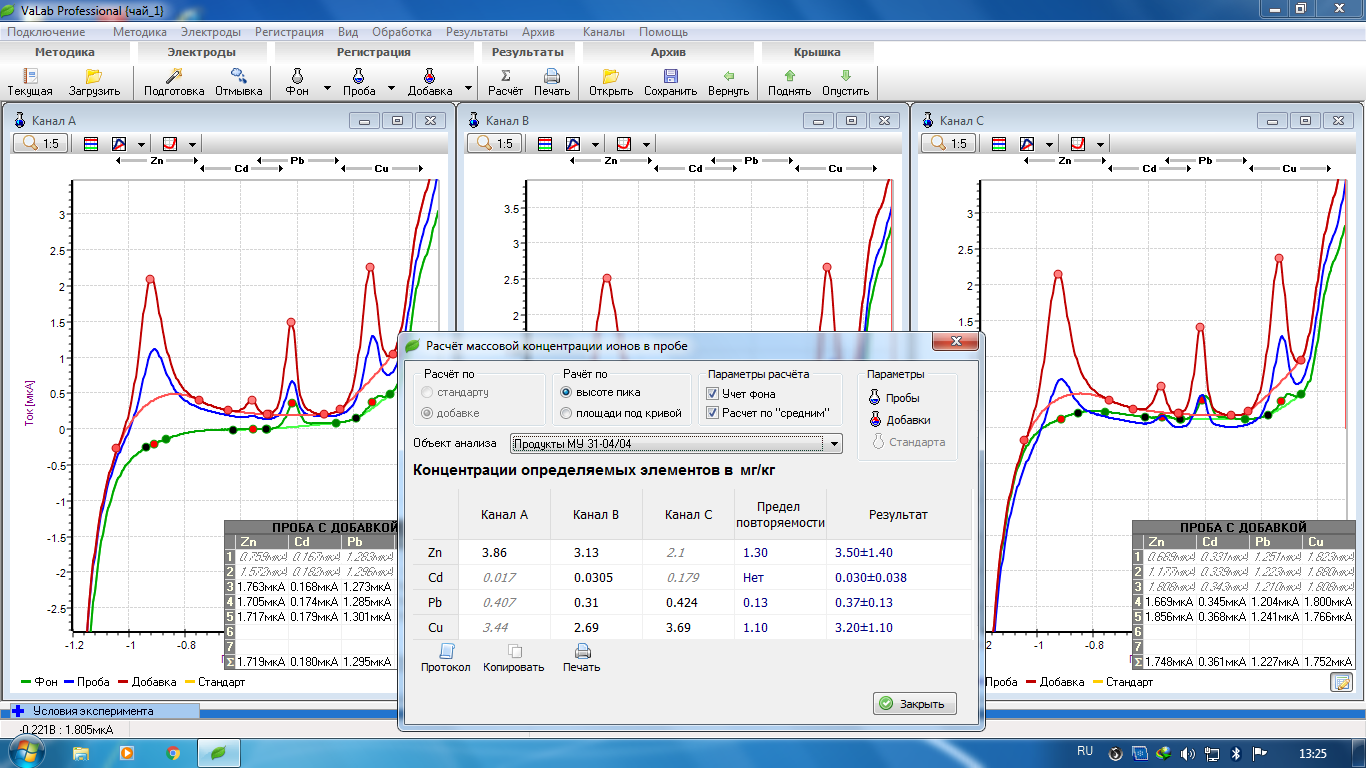
Task: Click the 1:5 zoom button in Канал C
Action: click(x=949, y=144)
